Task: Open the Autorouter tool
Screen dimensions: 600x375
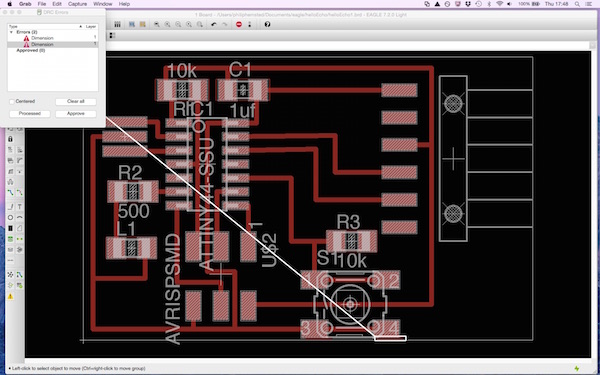Action: click(x=20, y=275)
